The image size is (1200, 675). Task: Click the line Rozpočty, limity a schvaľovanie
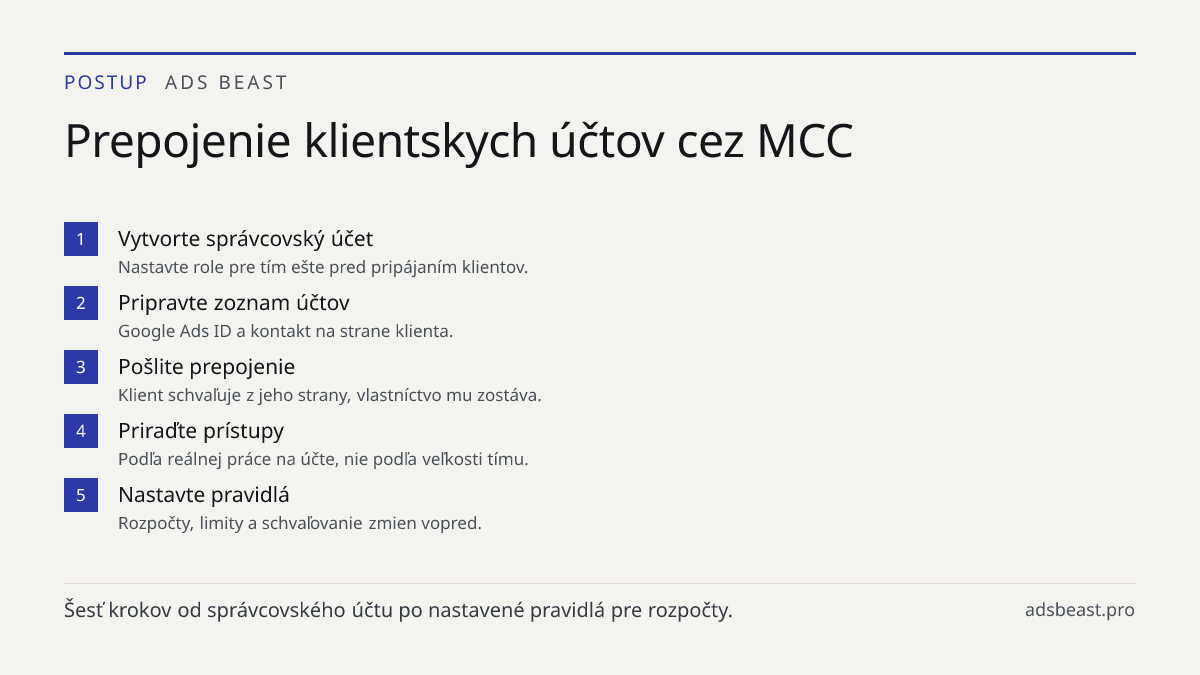300,523
